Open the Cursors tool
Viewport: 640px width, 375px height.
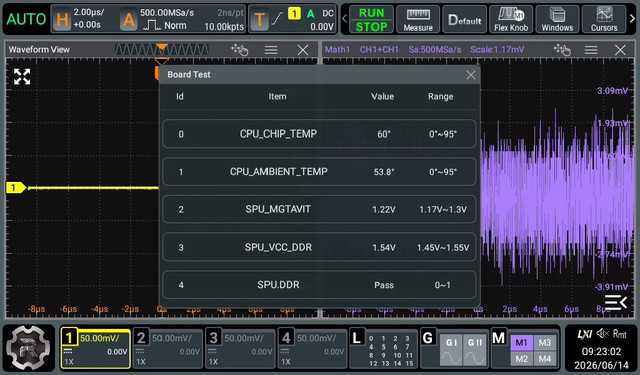(604, 19)
